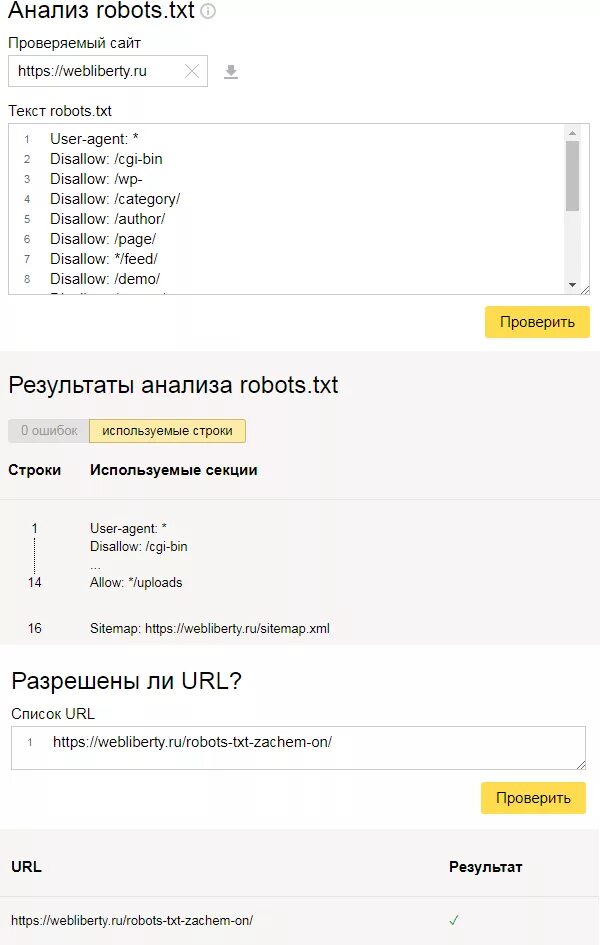Image resolution: width=600 pixels, height=945 pixels.
Task: Open the checked URL in results table
Action: coord(132,920)
